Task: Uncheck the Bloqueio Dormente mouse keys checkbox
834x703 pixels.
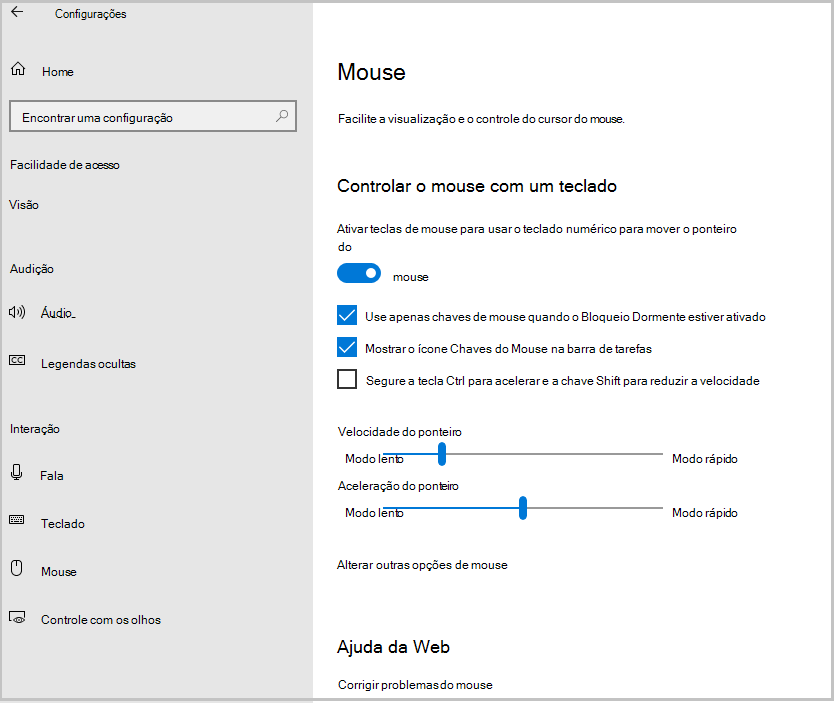Action: 347,315
